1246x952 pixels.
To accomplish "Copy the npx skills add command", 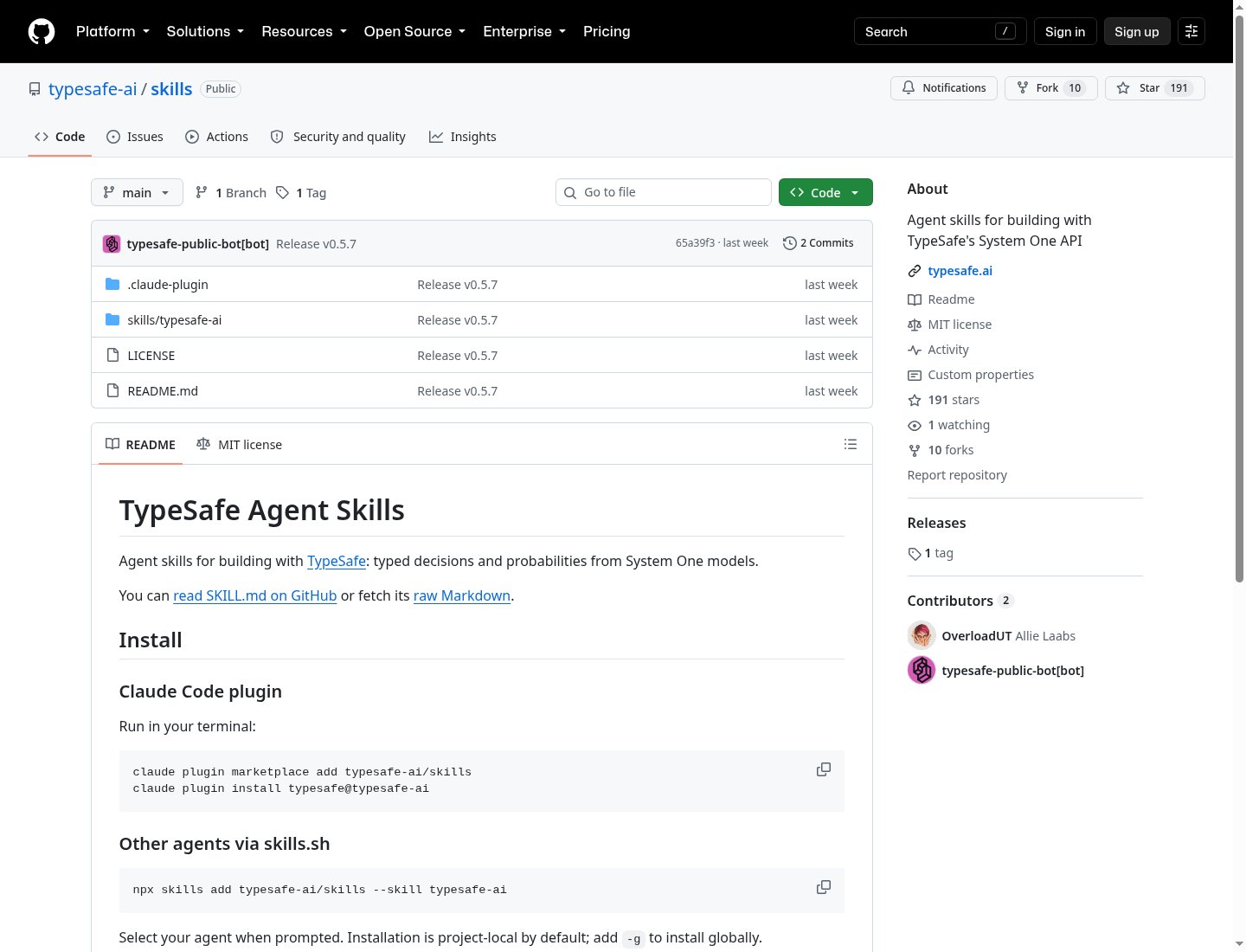I will 824,887.
